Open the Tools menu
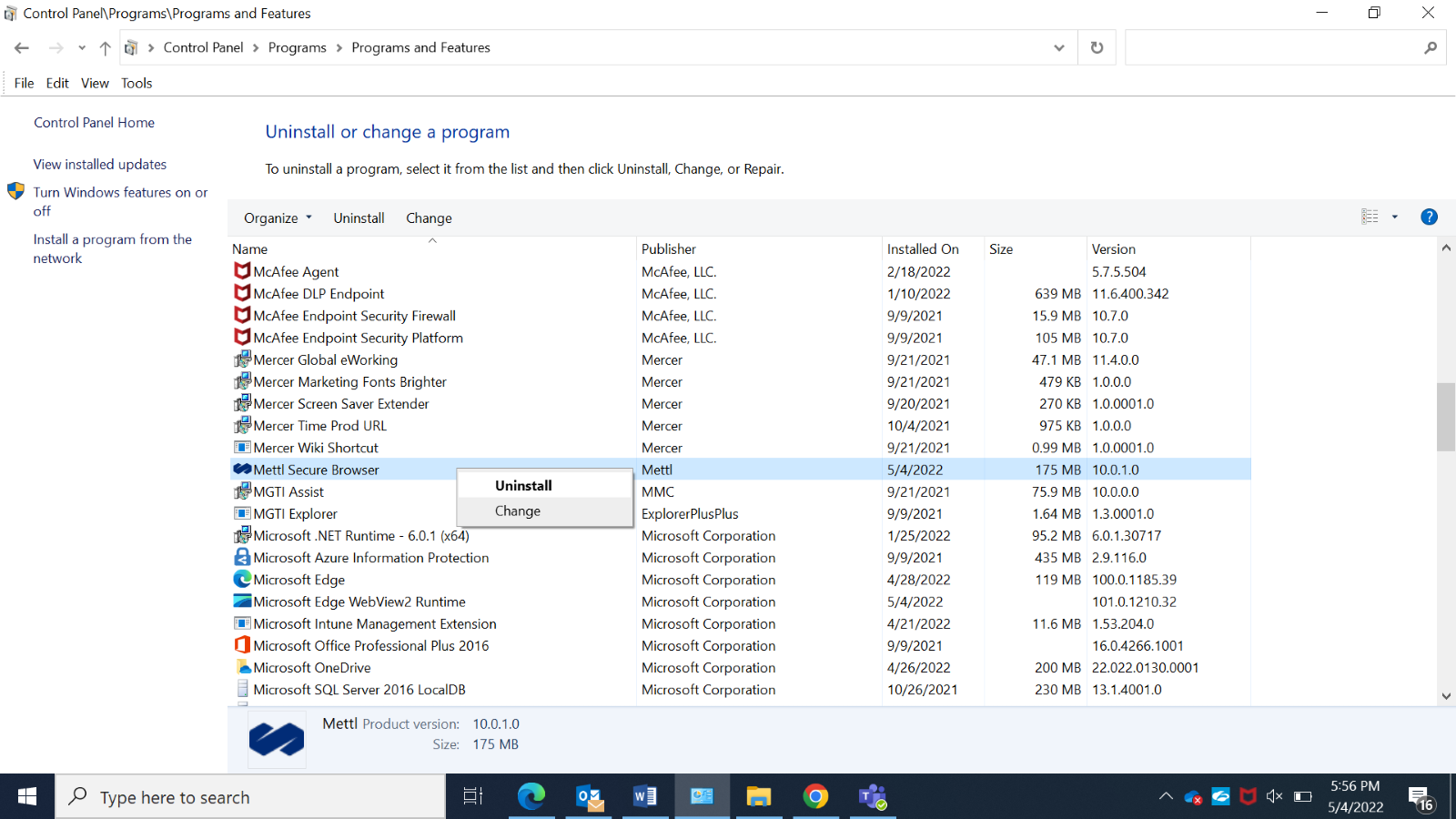The width and height of the screenshot is (1456, 819). [136, 83]
